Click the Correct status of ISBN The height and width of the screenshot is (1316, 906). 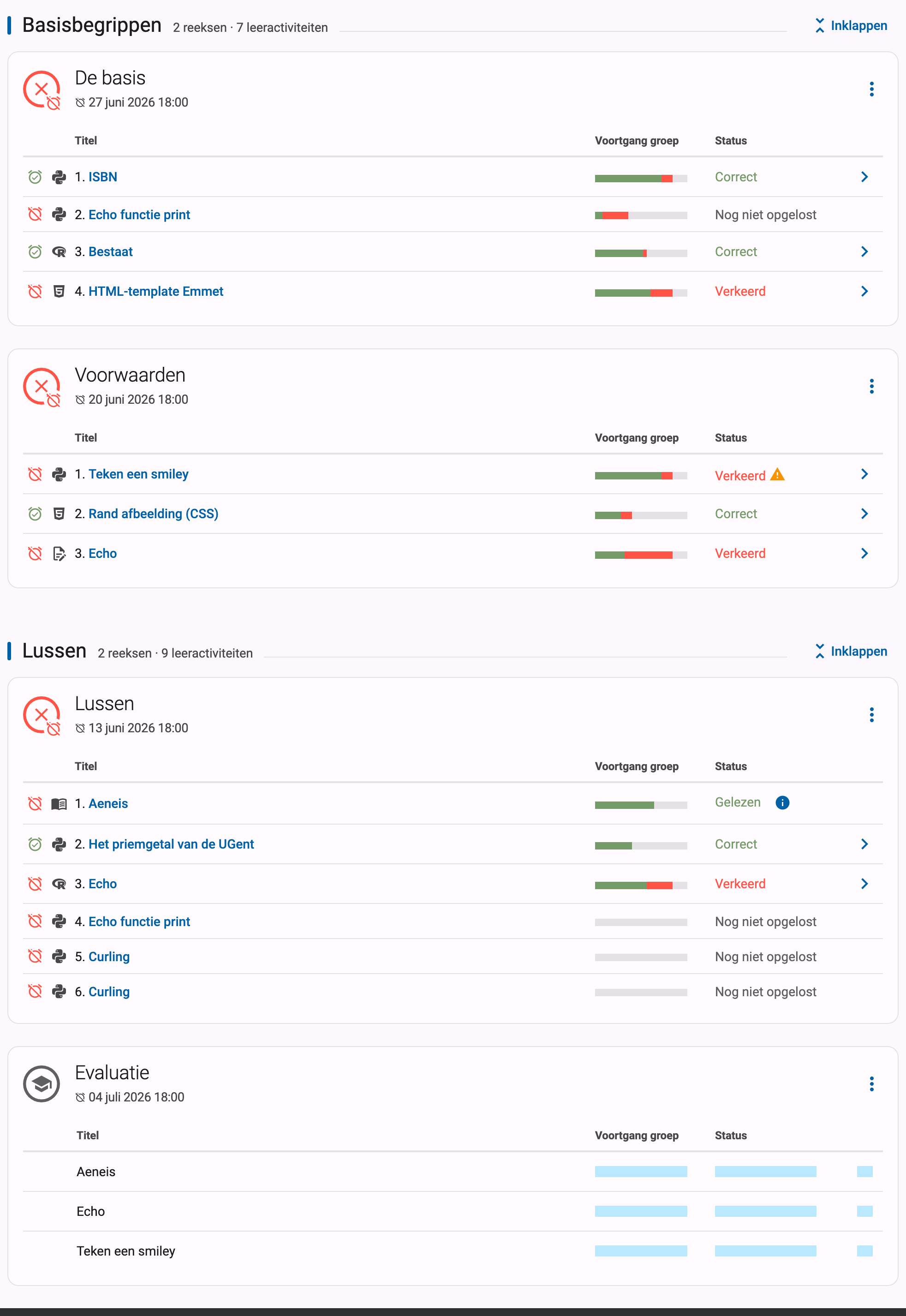tap(736, 177)
